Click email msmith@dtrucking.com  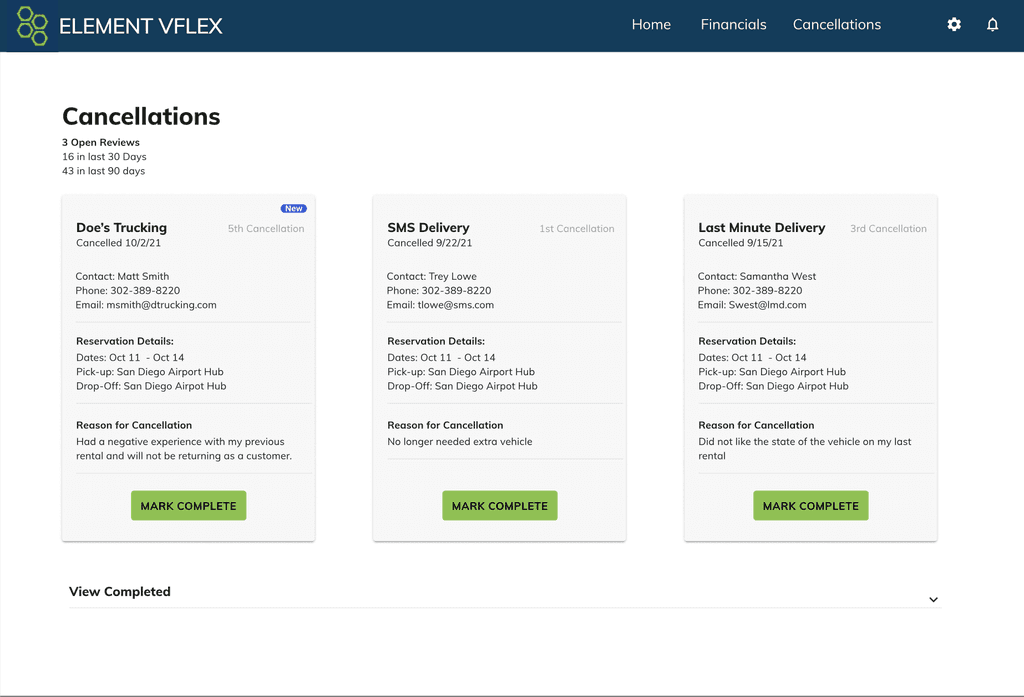pyautogui.click(x=161, y=305)
